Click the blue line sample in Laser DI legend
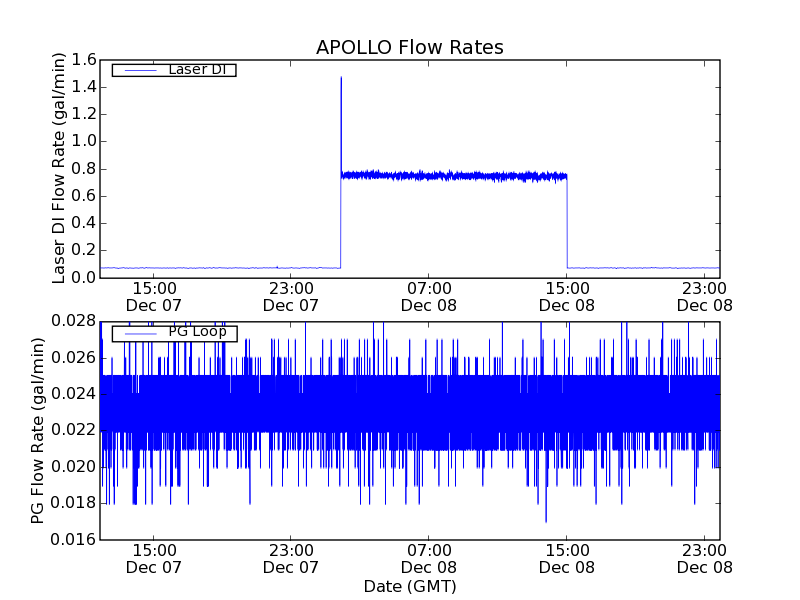800x600 pixels. point(138,70)
